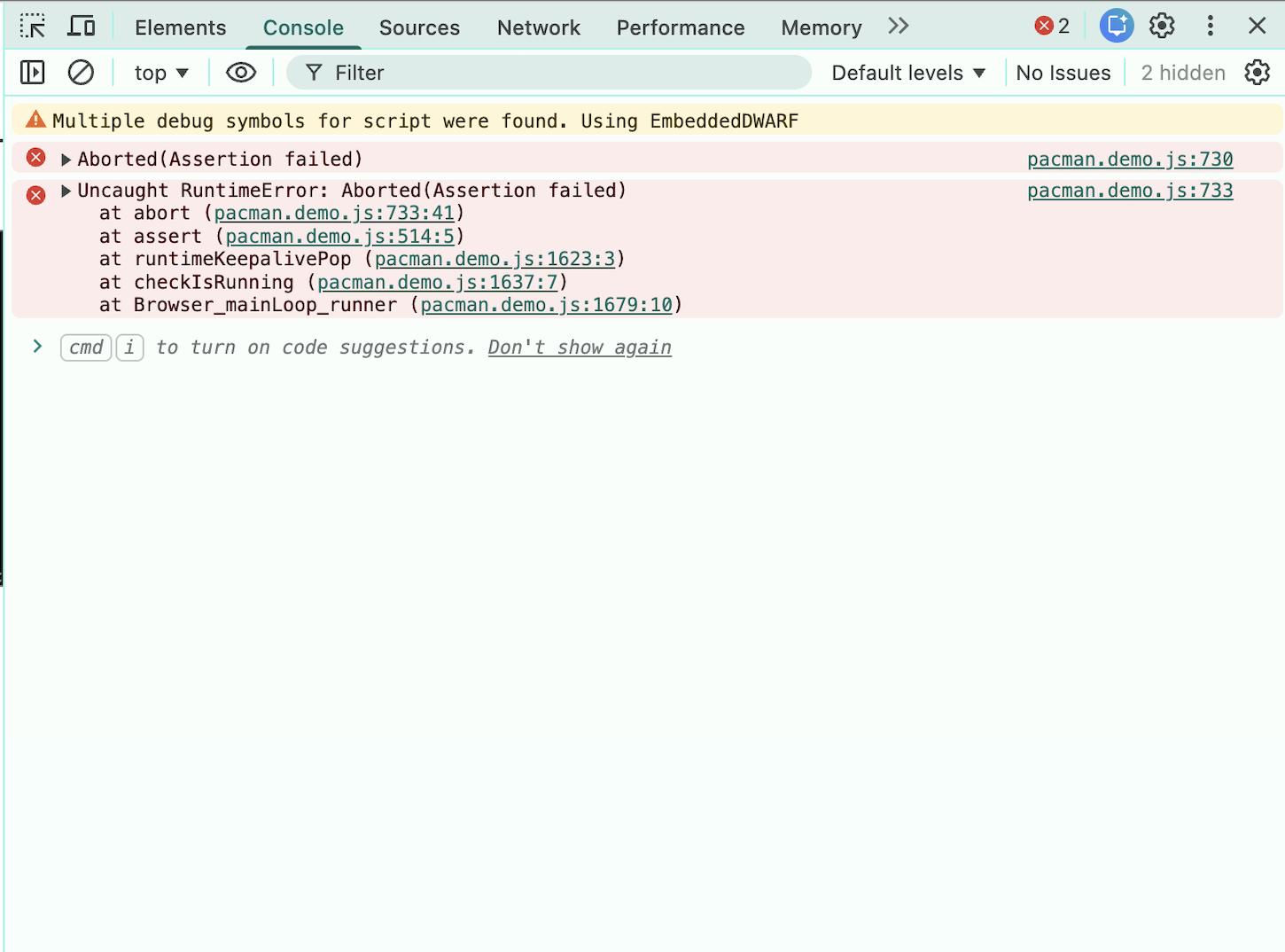Image resolution: width=1285 pixels, height=952 pixels.
Task: Expand the Aborted(Assertion failed) error entry
Action: 66,160
